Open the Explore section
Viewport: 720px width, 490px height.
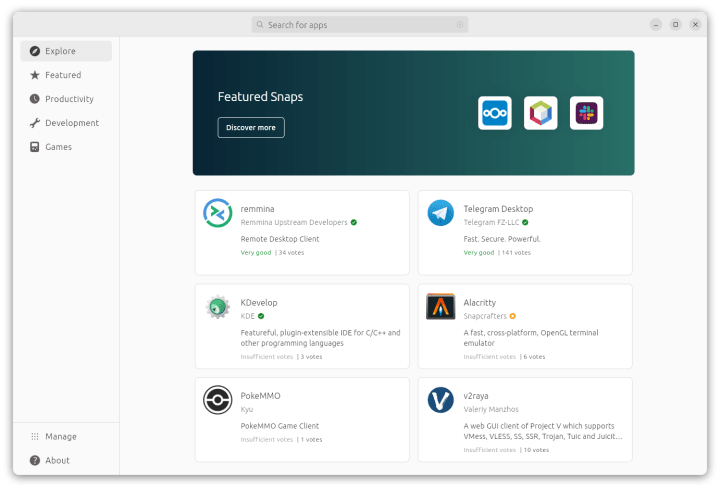pos(66,51)
